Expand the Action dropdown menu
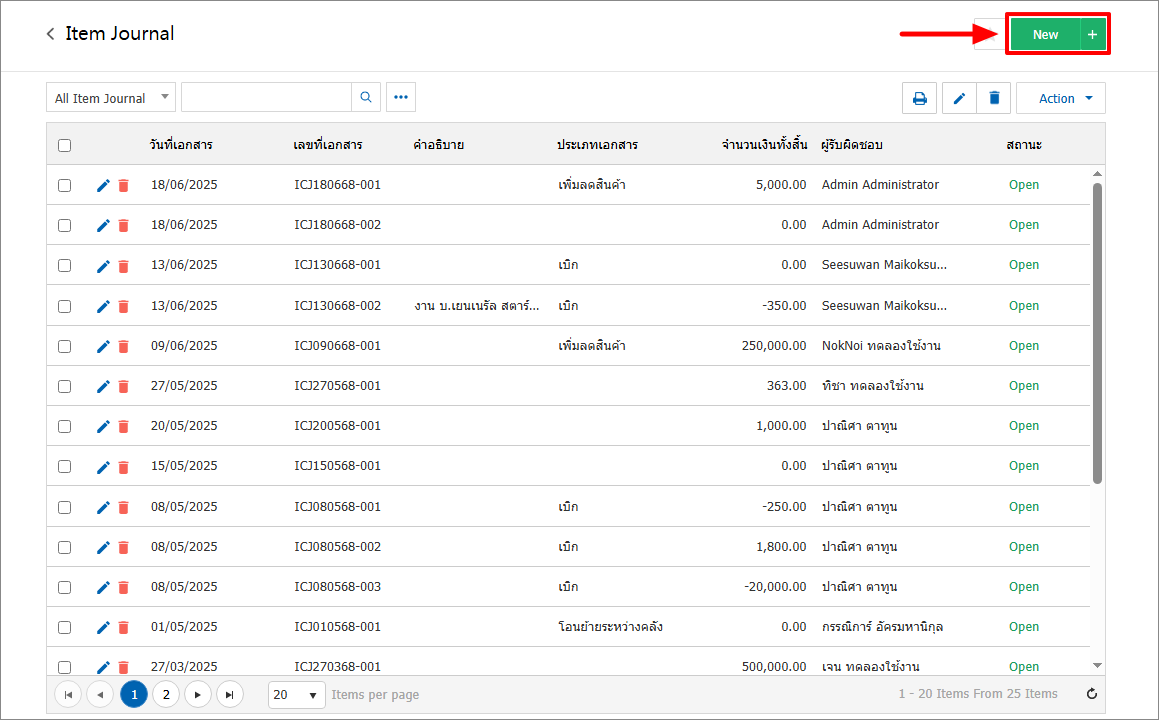 1061,98
